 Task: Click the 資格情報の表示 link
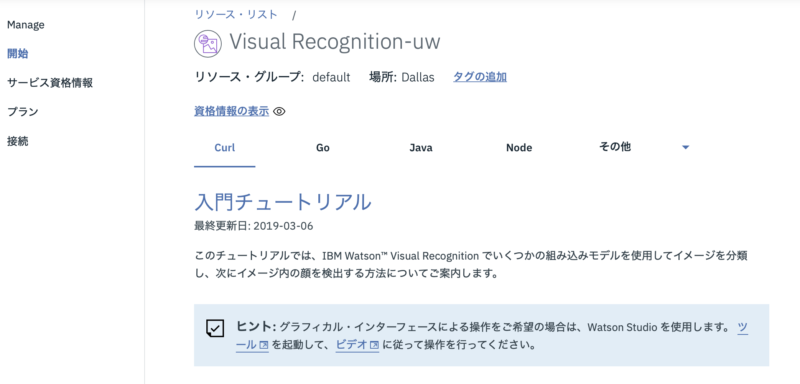point(231,111)
